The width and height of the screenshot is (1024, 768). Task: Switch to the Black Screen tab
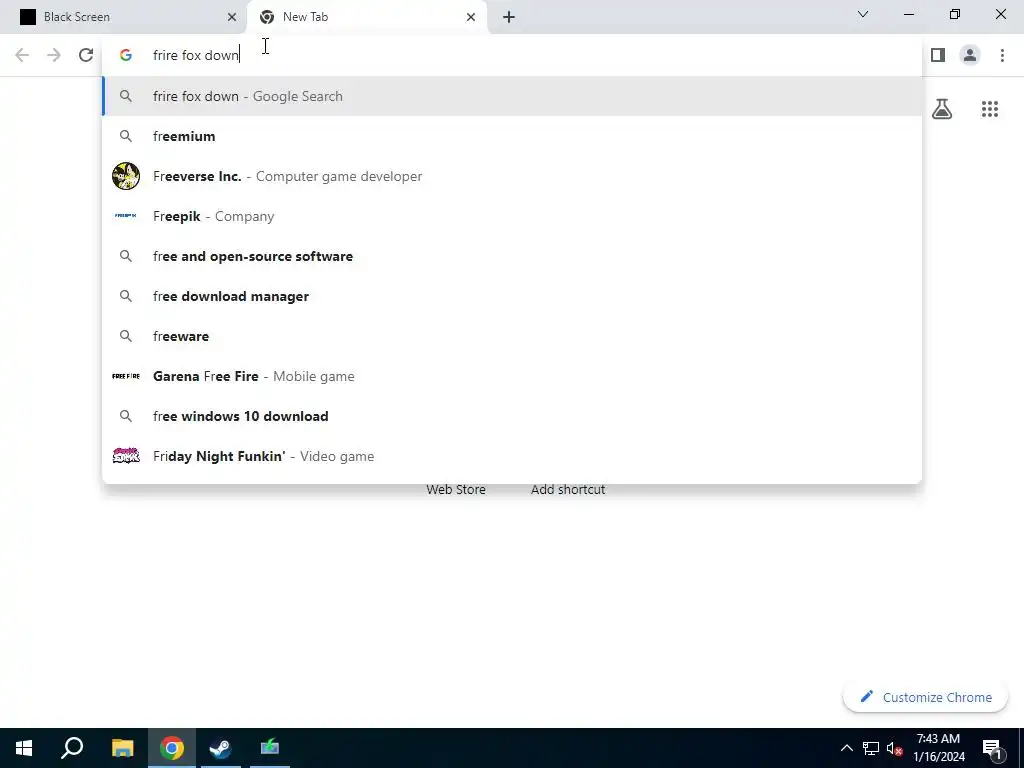click(123, 17)
